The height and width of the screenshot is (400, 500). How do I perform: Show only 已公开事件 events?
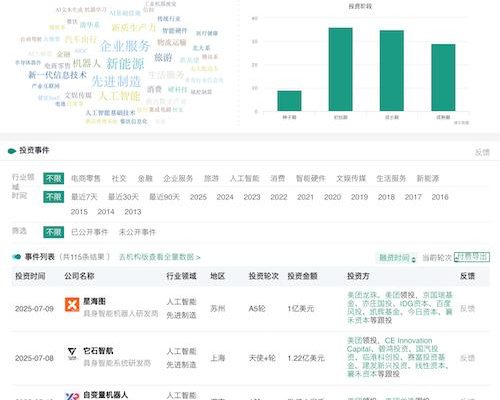click(90, 232)
